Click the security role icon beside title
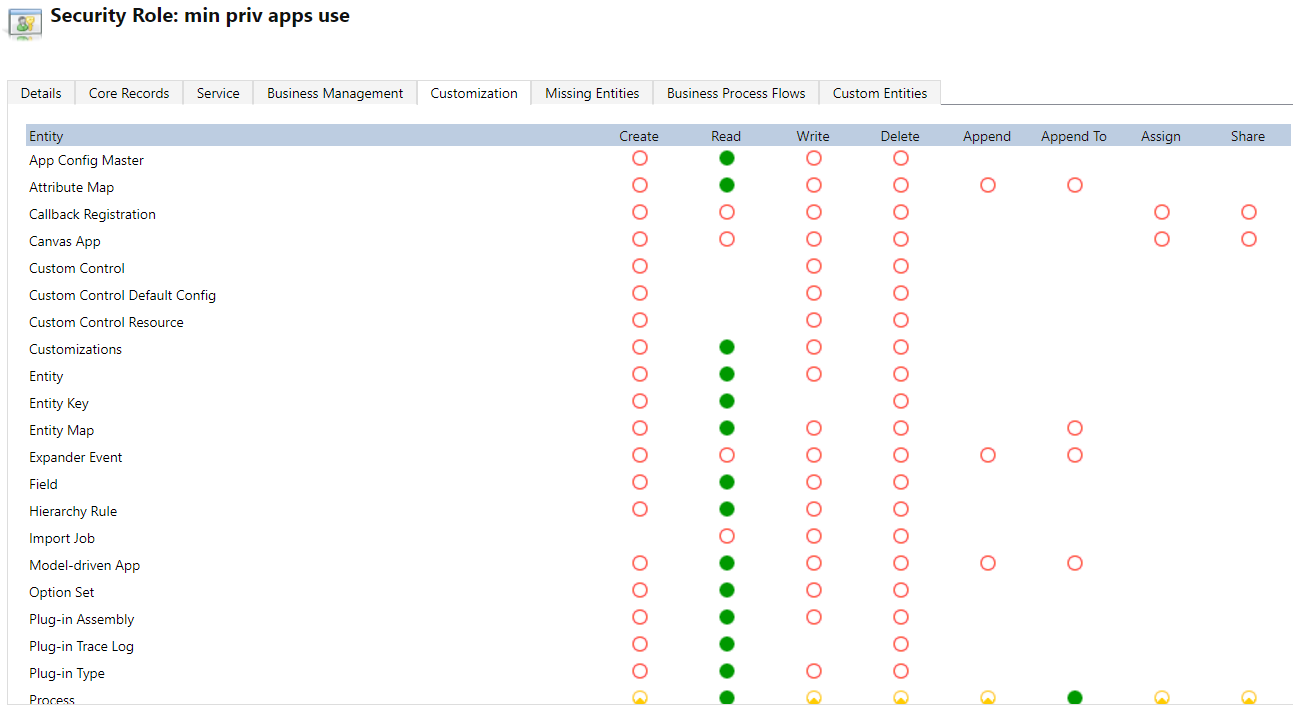Viewport: 1293px width, 707px height. pyautogui.click(x=25, y=22)
